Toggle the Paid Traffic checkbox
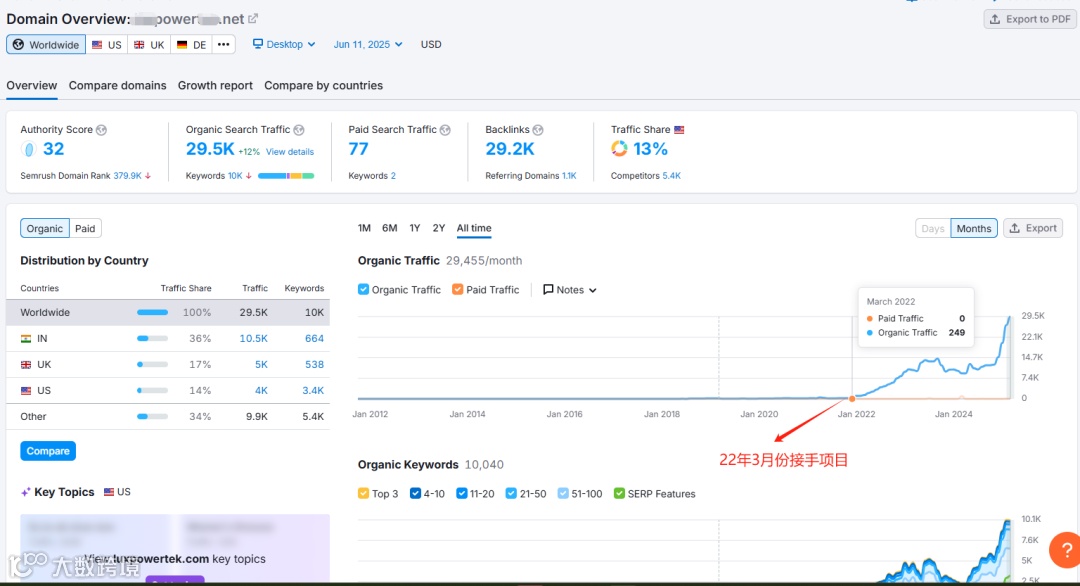Screen dimensions: 1080x586 (457, 289)
